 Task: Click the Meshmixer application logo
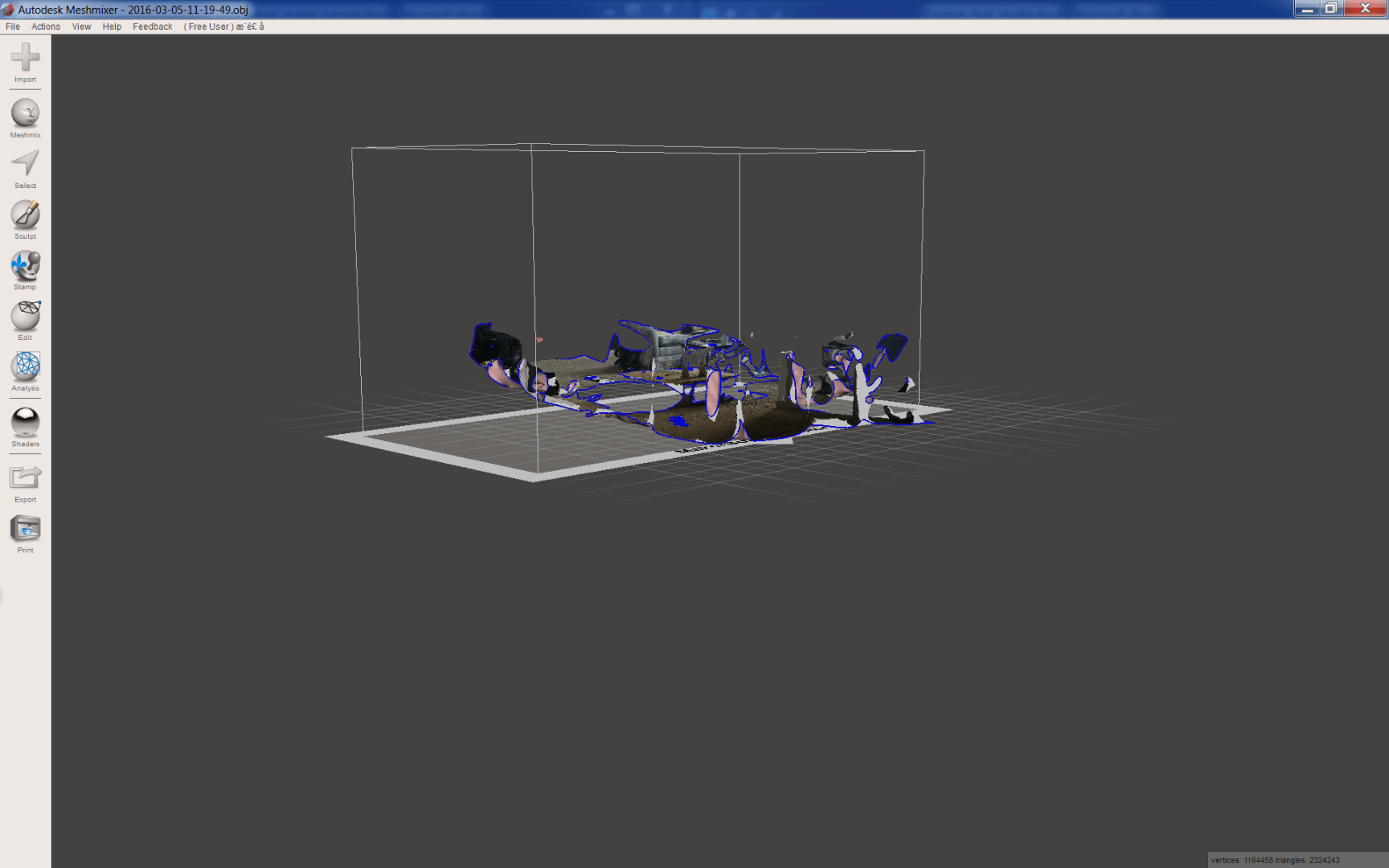pos(8,8)
